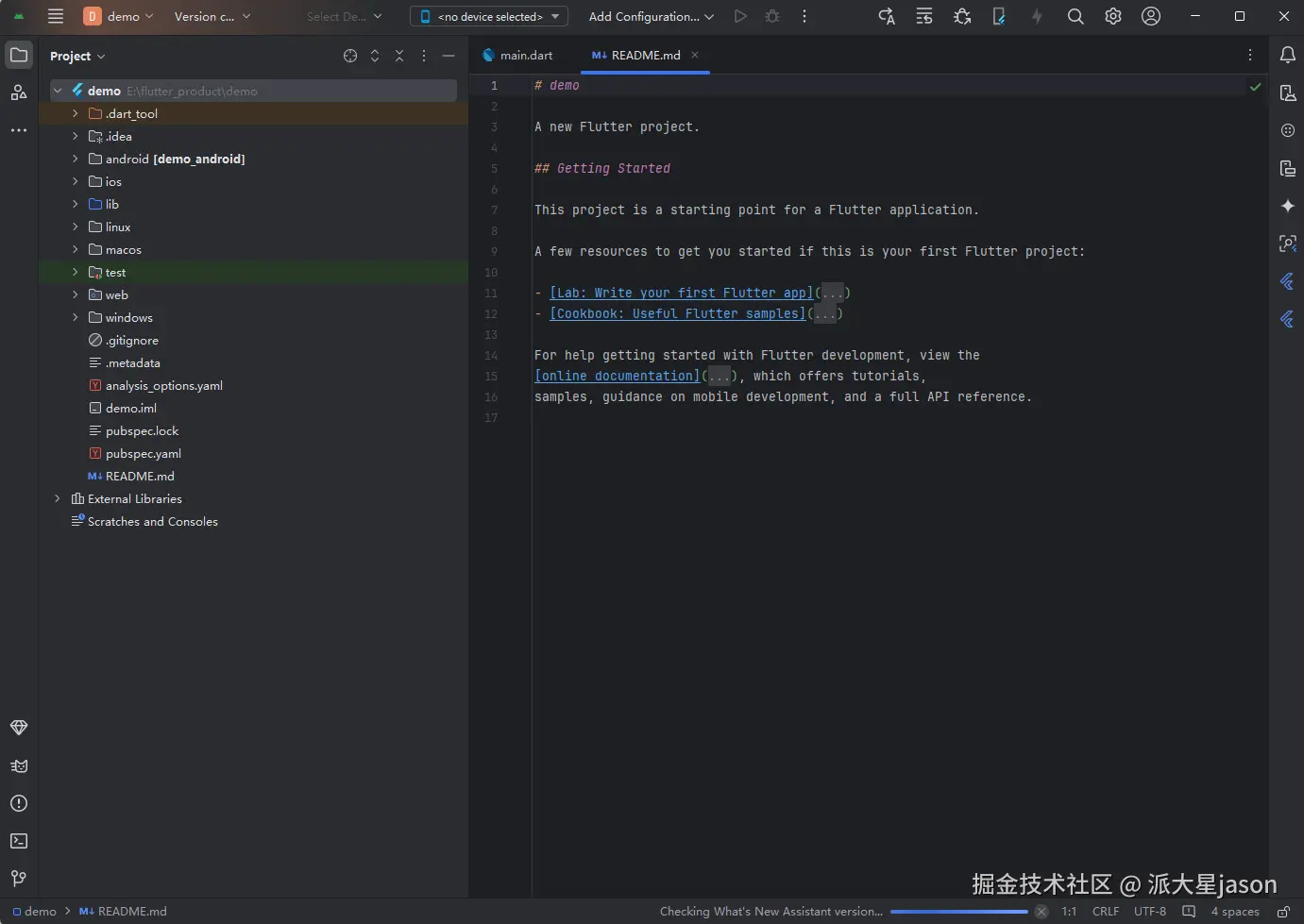Viewport: 1304px width, 924px height.
Task: Expand the External Libraries node
Action: tap(58, 498)
